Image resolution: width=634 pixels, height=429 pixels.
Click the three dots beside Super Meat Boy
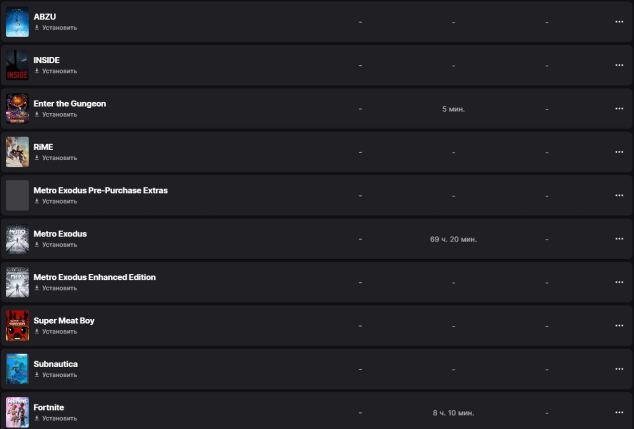pyautogui.click(x=619, y=325)
